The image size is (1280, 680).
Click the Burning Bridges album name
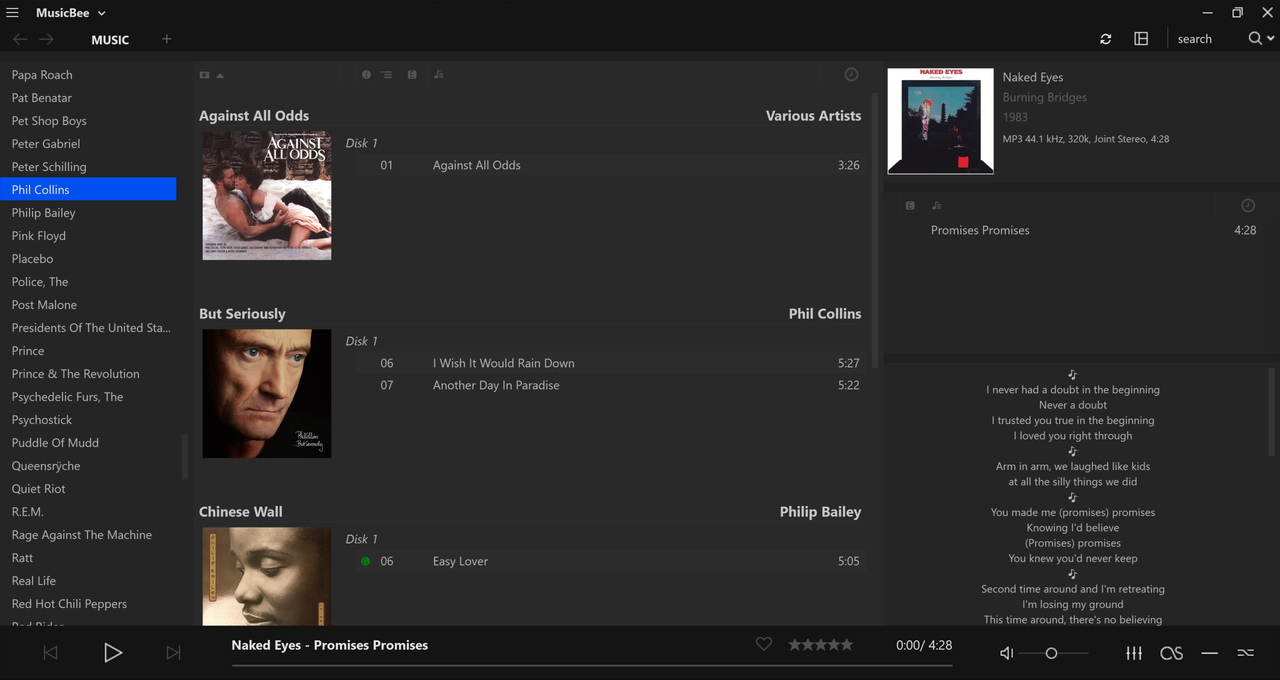[x=1045, y=97]
